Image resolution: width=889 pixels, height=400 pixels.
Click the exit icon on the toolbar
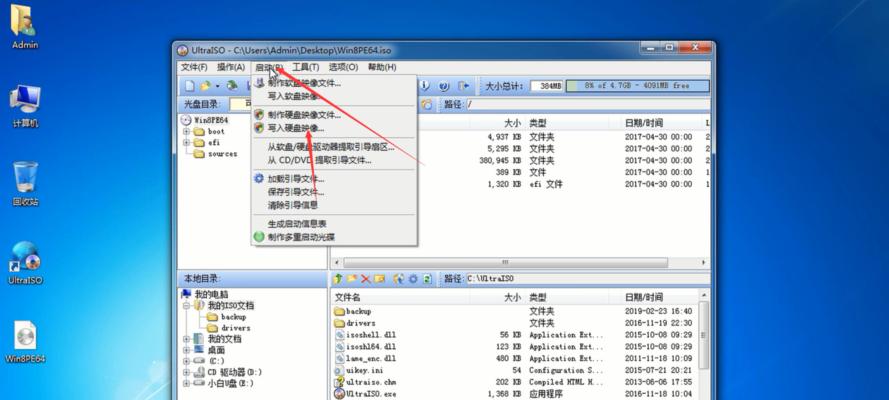(464, 86)
